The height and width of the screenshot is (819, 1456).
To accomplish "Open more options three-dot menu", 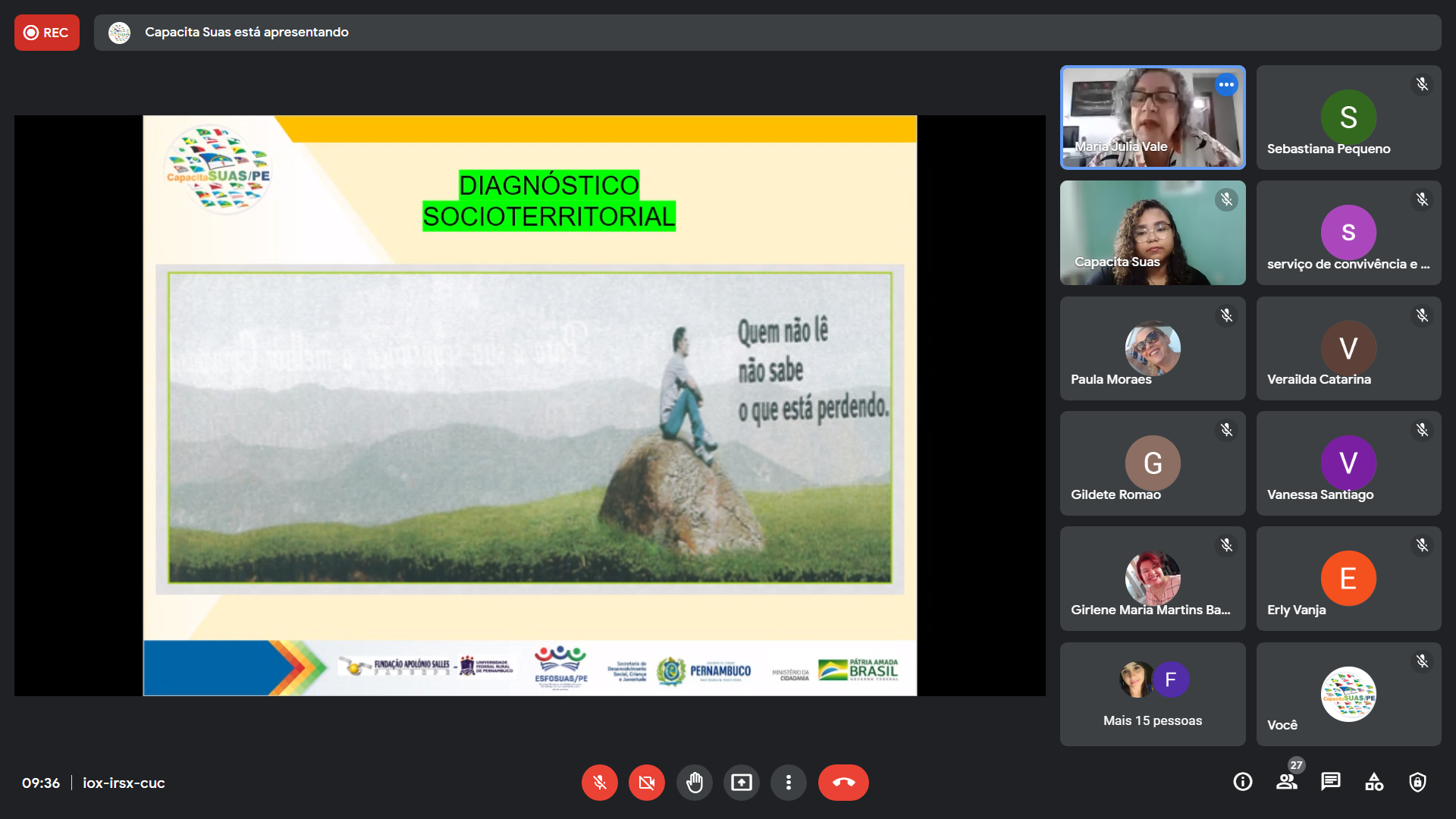I will click(788, 782).
